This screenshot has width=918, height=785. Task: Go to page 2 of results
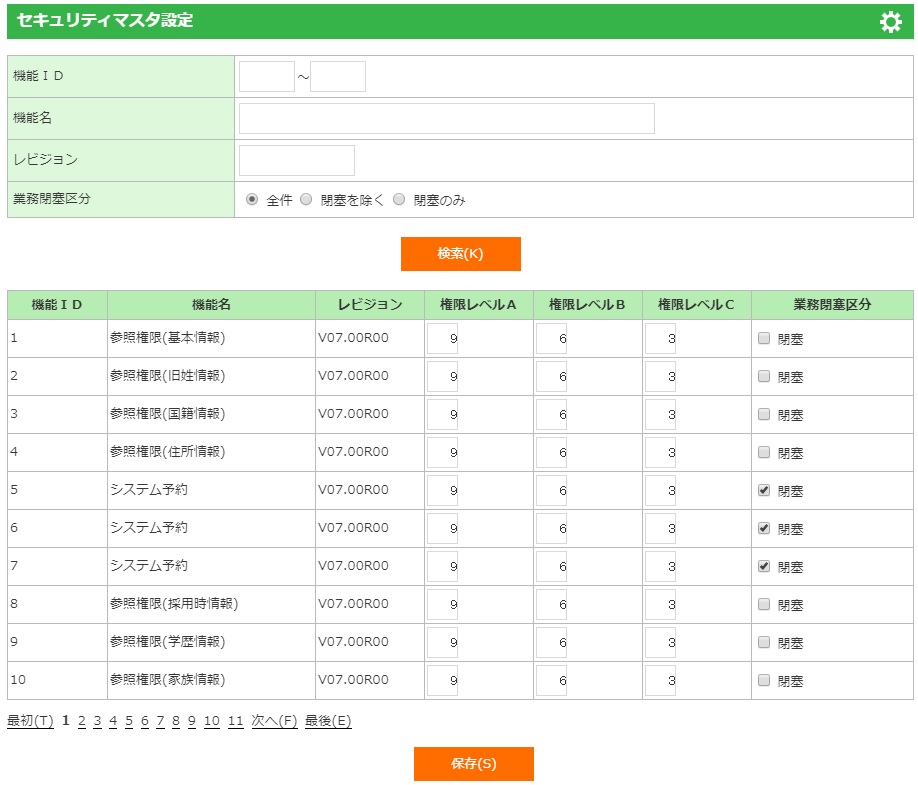point(82,721)
